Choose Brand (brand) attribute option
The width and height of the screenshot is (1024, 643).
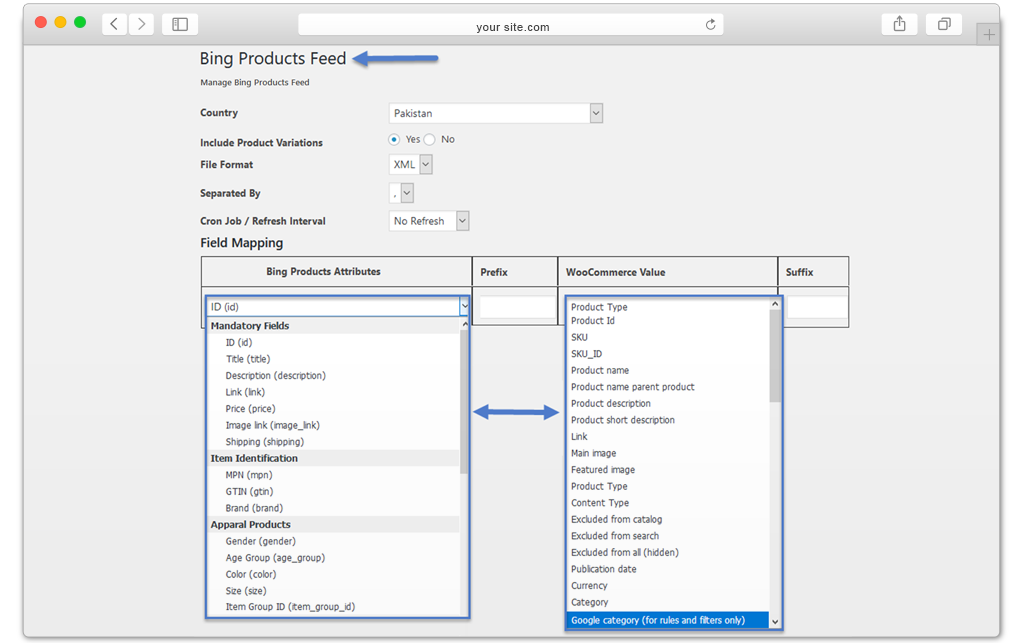(x=254, y=508)
